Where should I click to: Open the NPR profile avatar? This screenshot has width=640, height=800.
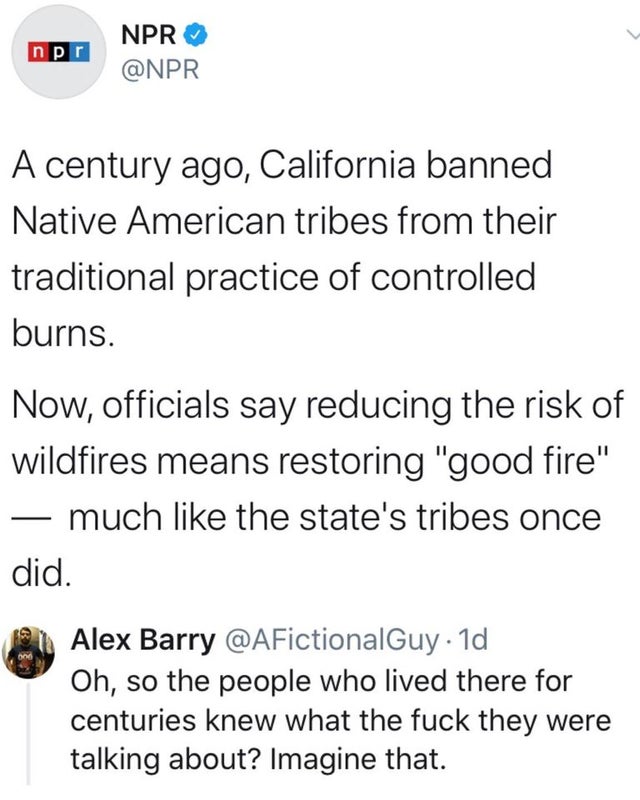coord(59,52)
